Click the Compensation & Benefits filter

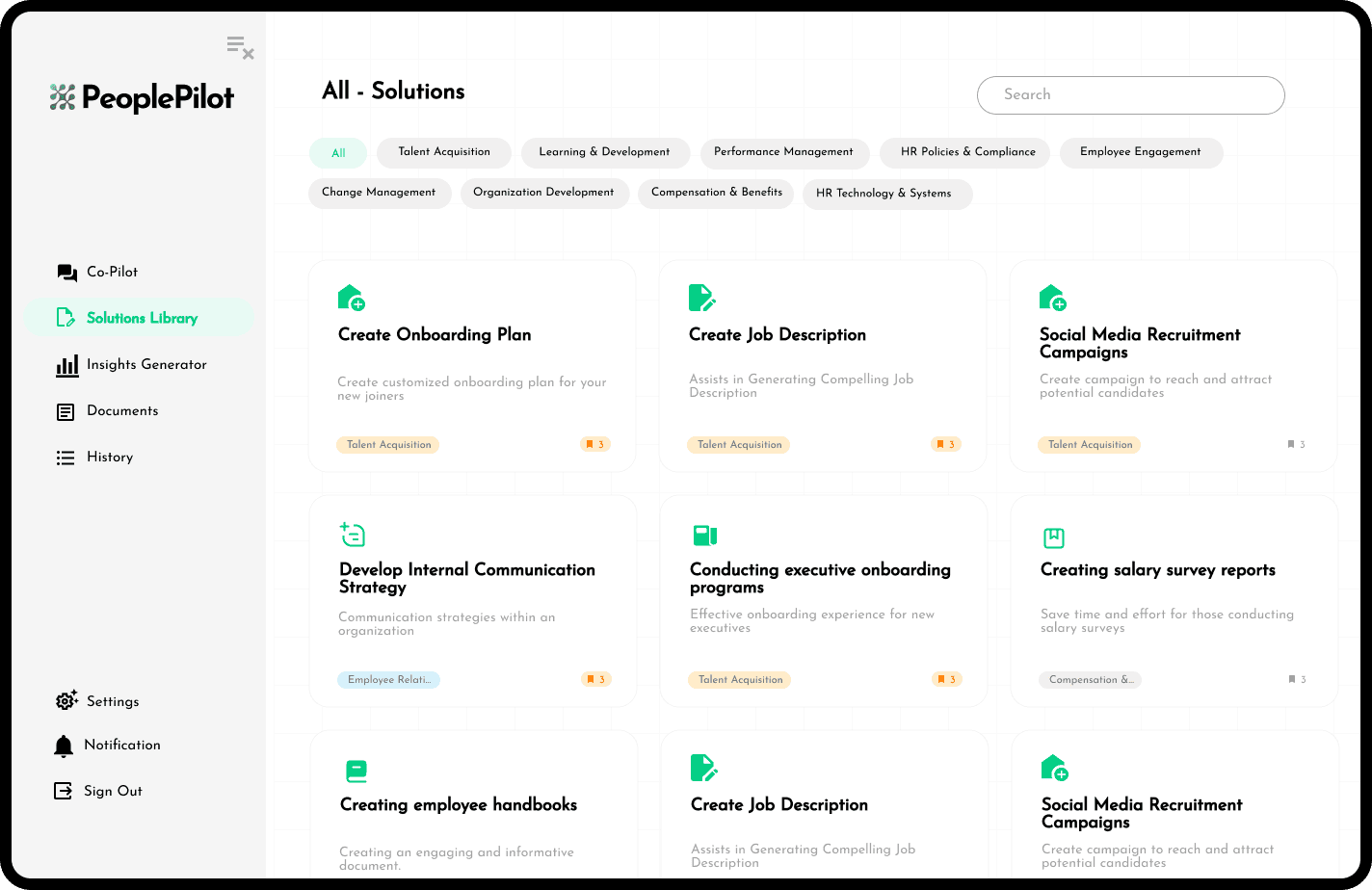(716, 193)
